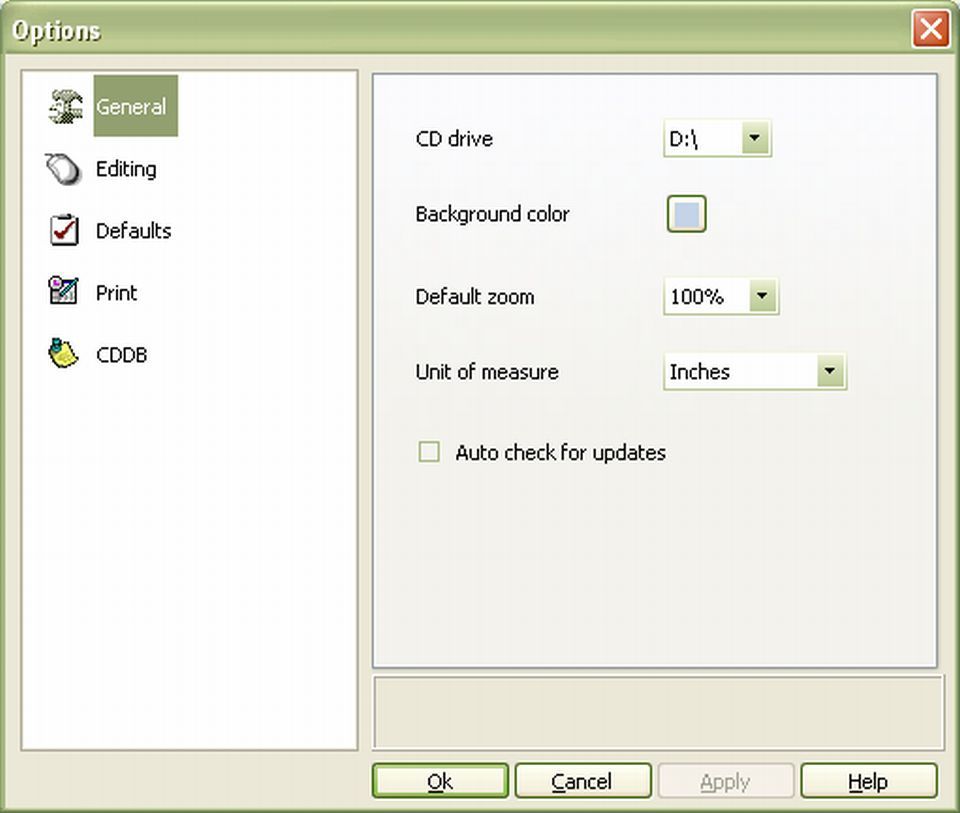Open the Default zoom dropdown
The image size is (960, 813).
[763, 296]
